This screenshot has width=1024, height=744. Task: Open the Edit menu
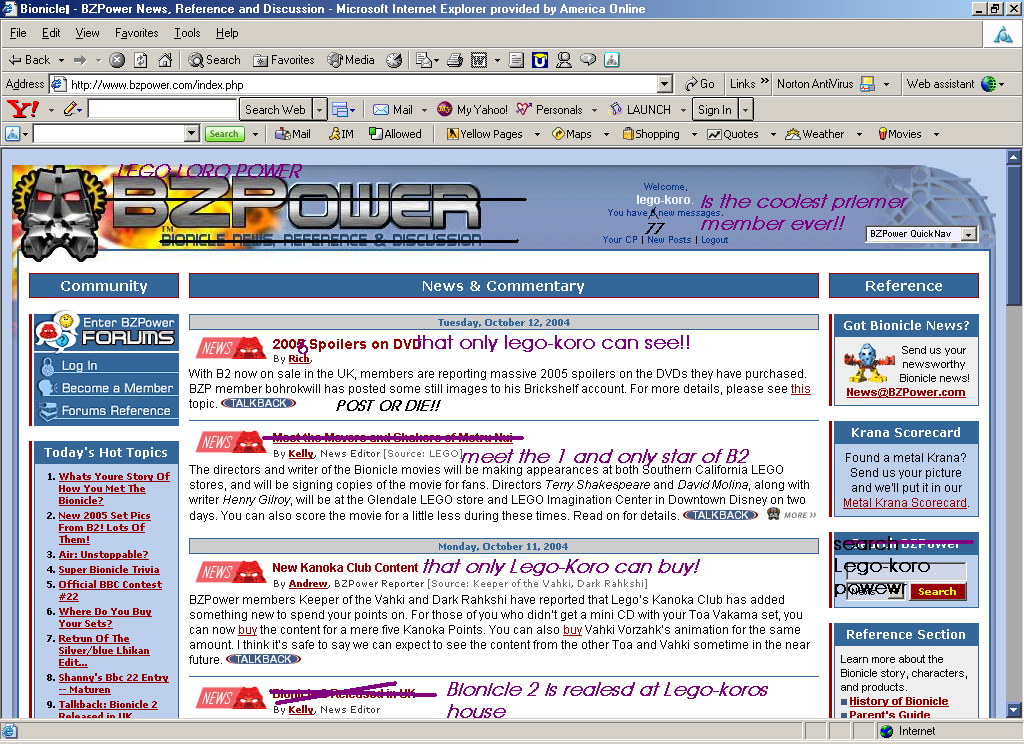[x=51, y=33]
